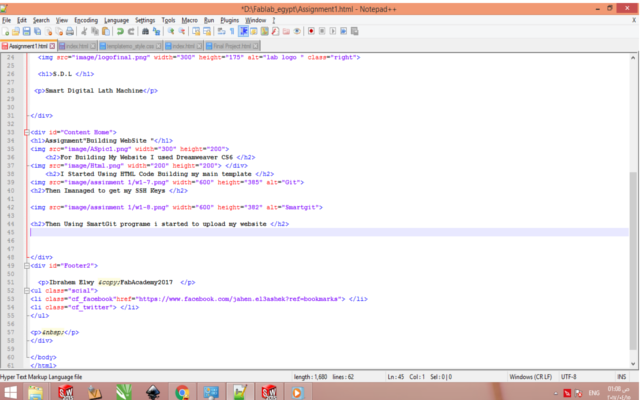Viewport: 640px width, 400px height.
Task: Open the Plugins menu
Action: point(229,20)
